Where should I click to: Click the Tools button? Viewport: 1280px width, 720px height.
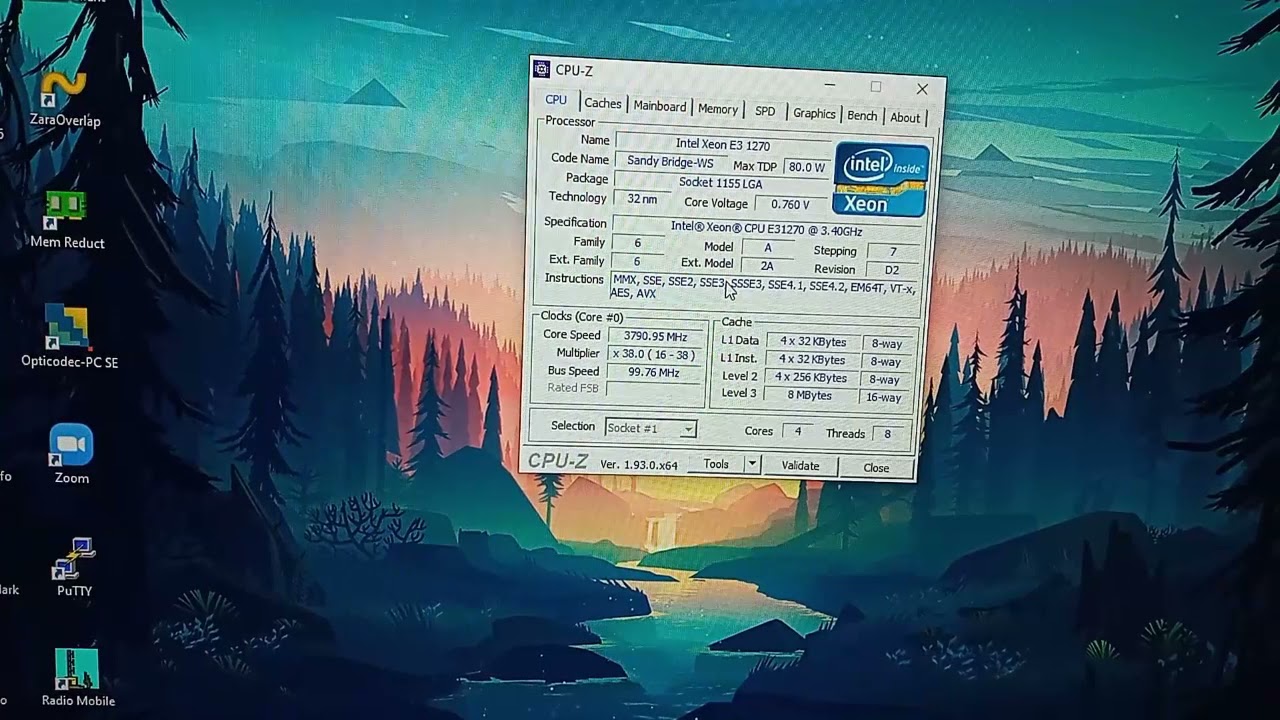(x=716, y=464)
